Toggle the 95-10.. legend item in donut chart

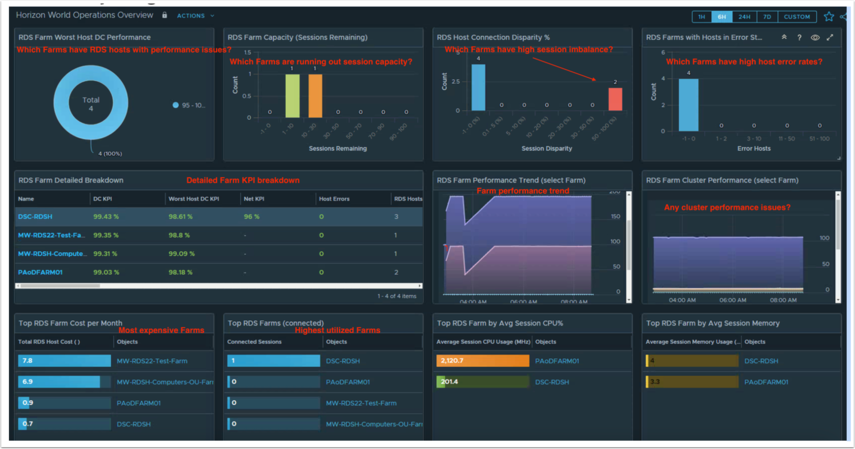pyautogui.click(x=188, y=105)
